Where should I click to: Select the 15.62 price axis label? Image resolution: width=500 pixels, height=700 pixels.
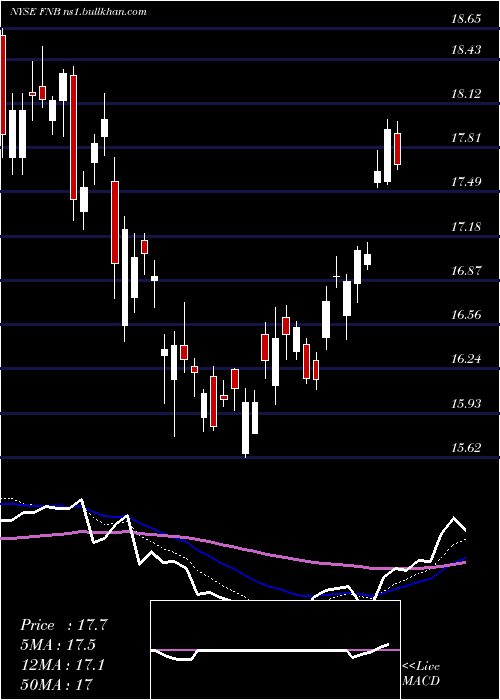pos(466,448)
